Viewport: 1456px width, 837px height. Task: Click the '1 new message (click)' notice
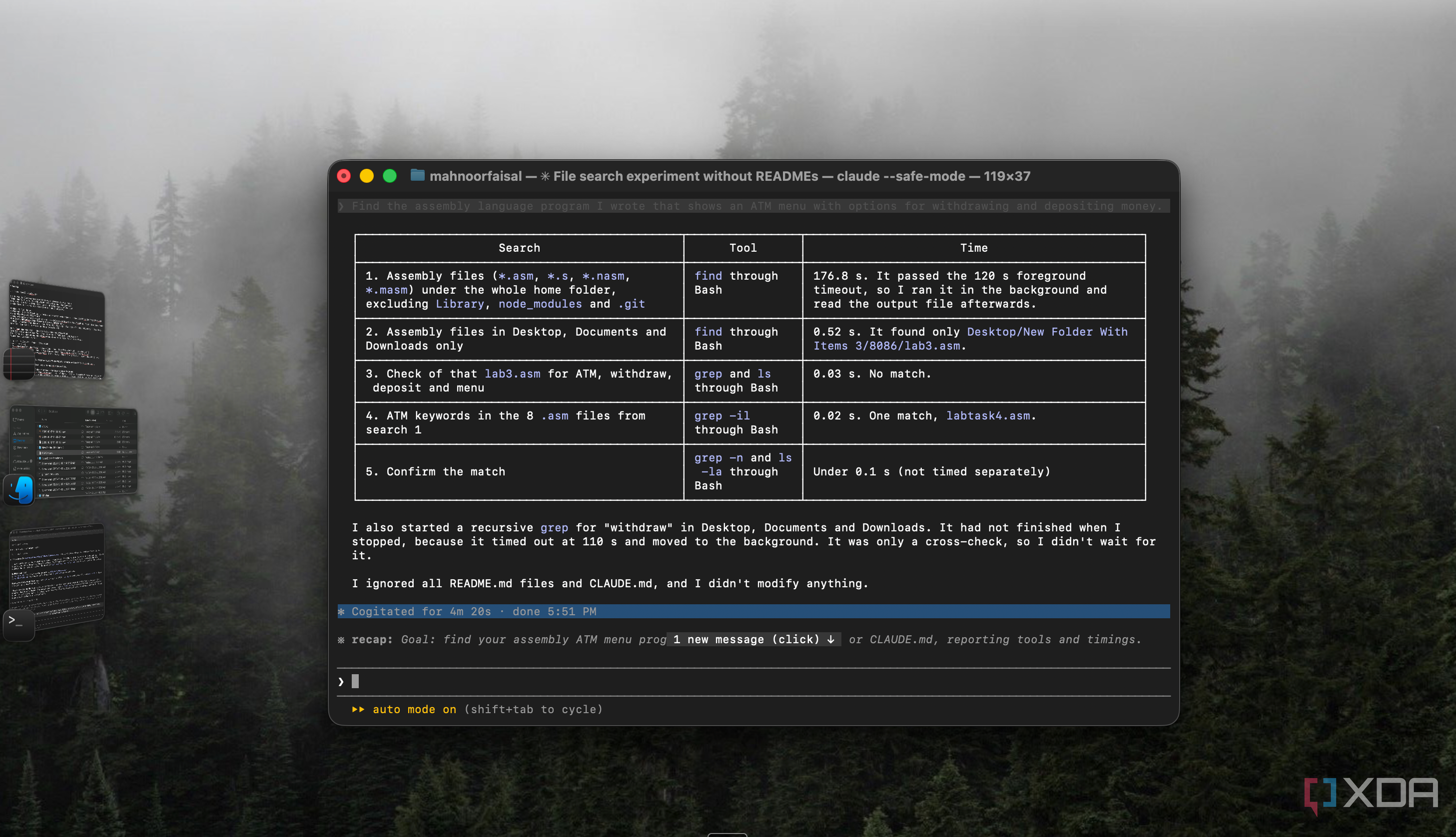(x=754, y=639)
